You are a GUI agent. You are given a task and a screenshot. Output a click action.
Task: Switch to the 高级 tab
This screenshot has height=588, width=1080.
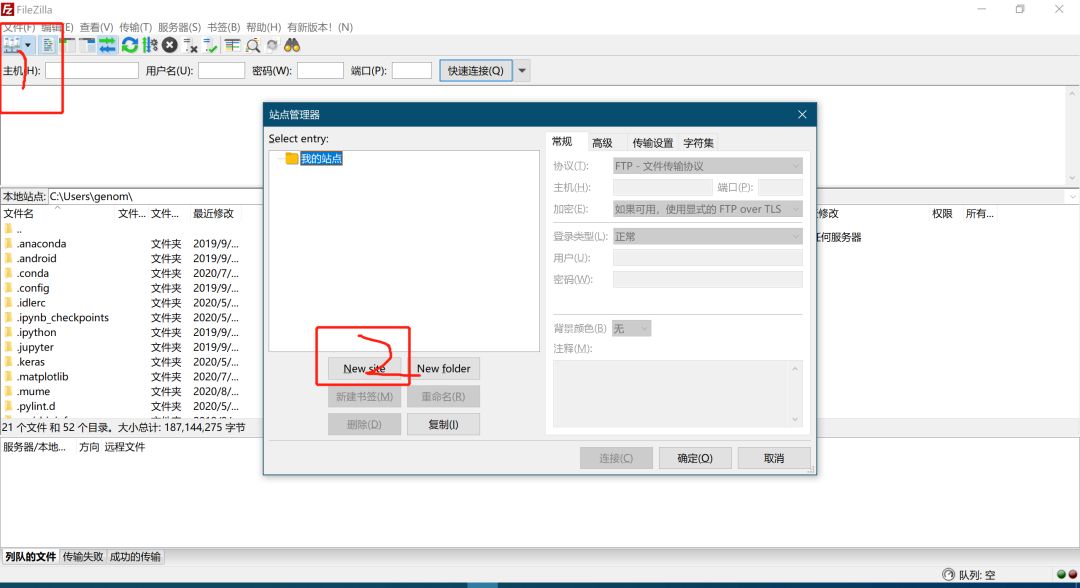602,143
